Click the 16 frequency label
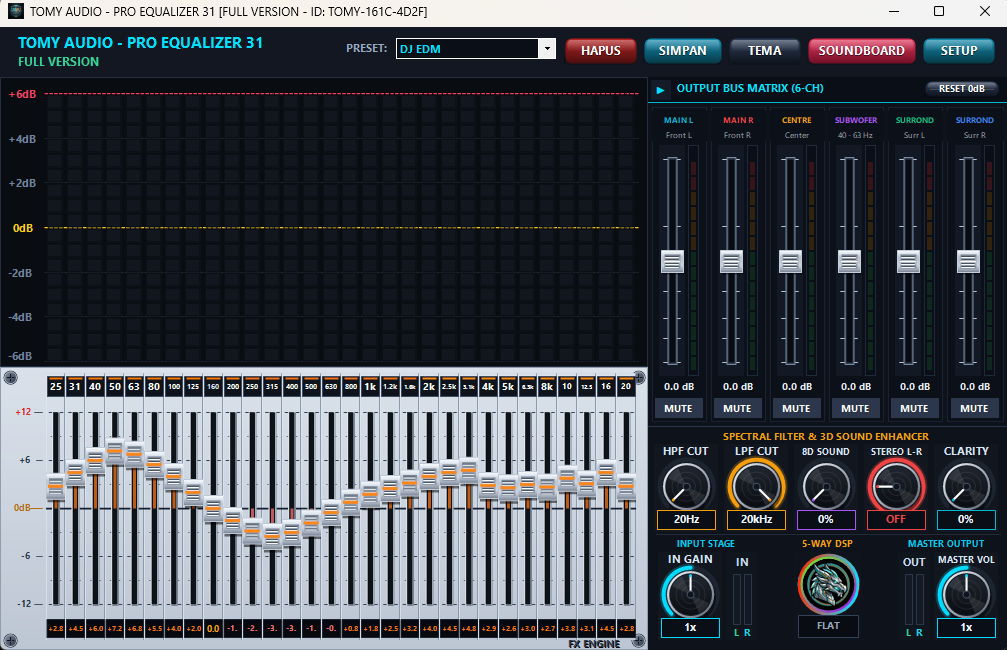The width and height of the screenshot is (1007, 650). click(x=606, y=386)
